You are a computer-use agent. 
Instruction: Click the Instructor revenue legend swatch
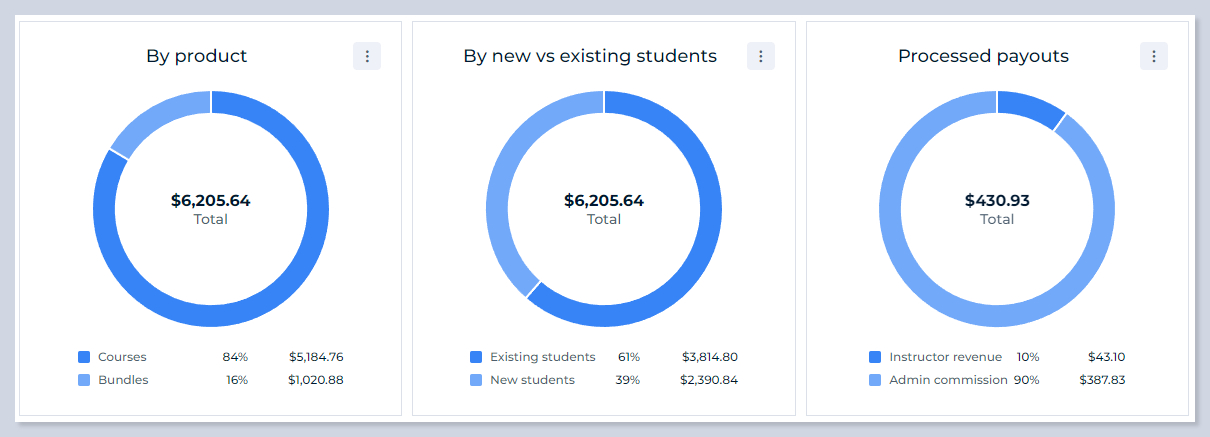[x=875, y=357]
